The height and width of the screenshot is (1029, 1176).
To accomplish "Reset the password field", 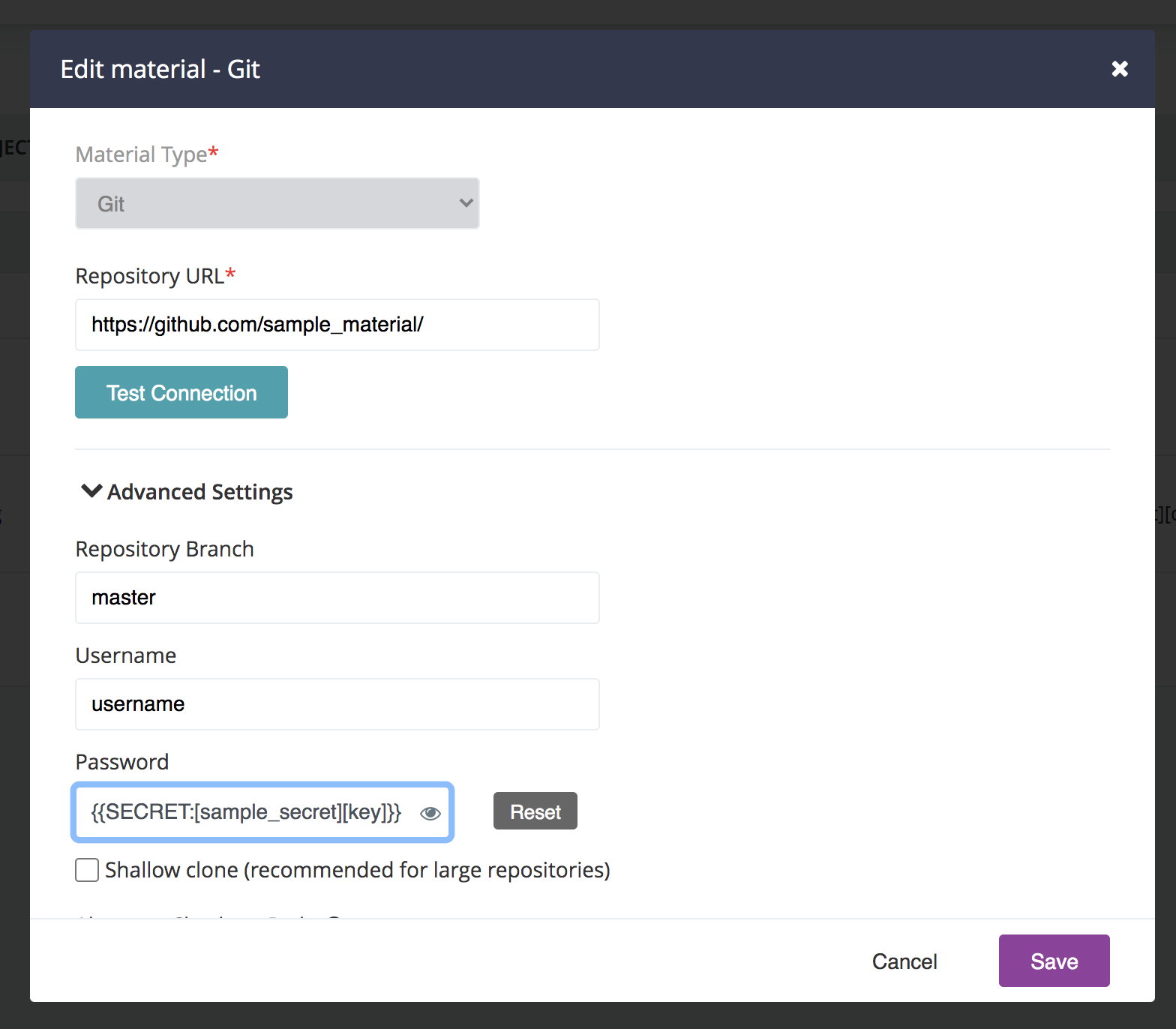I will 535,811.
